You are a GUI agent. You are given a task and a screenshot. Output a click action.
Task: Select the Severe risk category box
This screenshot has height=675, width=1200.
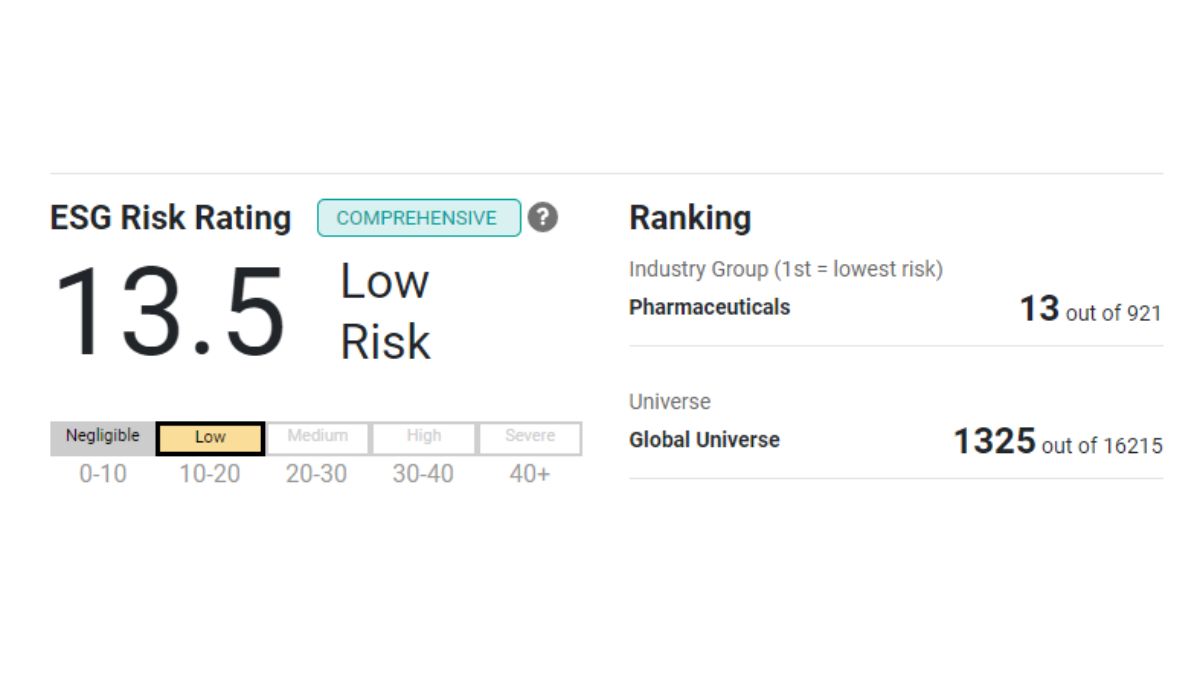[530, 438]
